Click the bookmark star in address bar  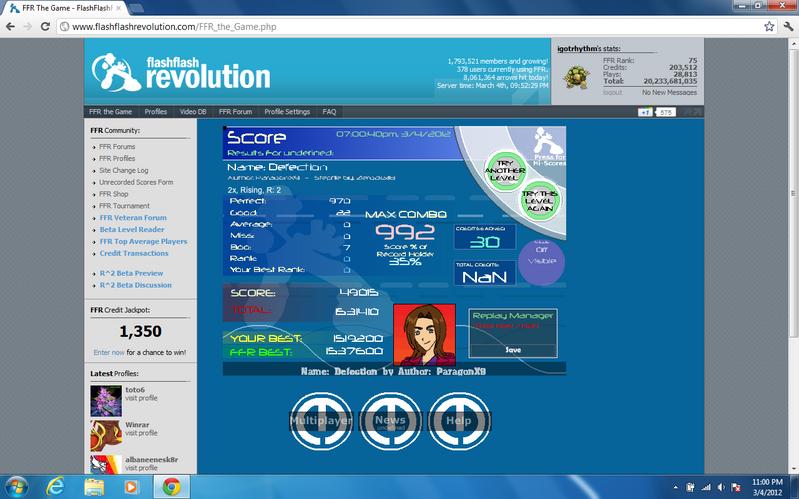pos(769,27)
